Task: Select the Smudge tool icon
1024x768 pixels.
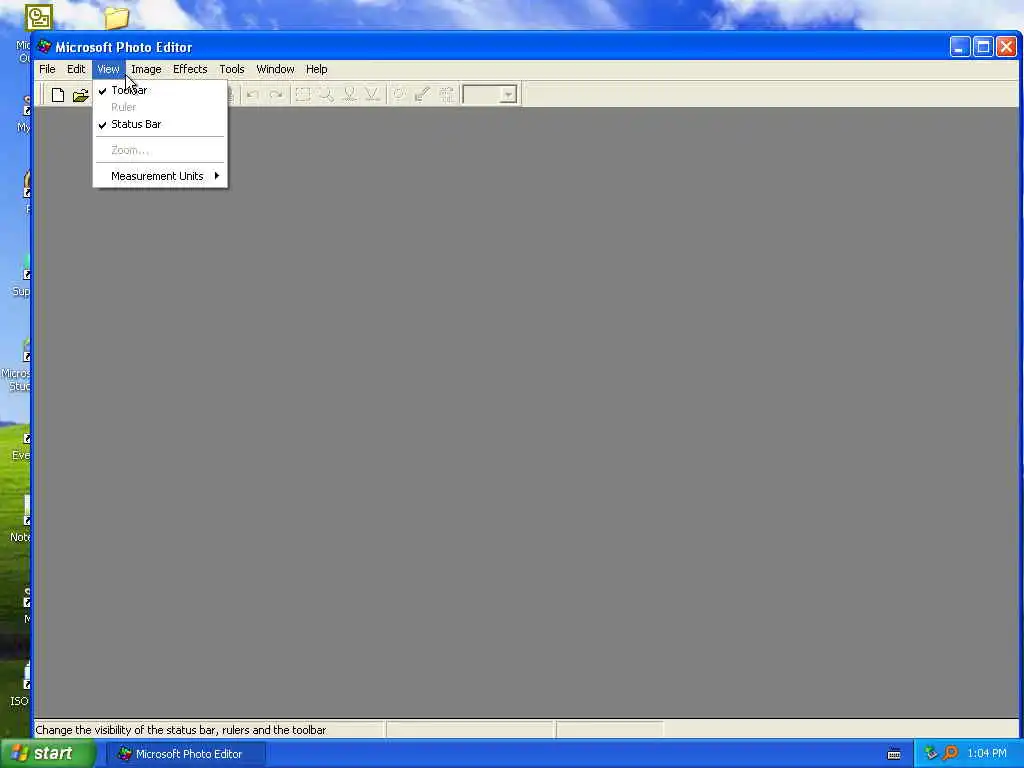Action: tap(349, 95)
